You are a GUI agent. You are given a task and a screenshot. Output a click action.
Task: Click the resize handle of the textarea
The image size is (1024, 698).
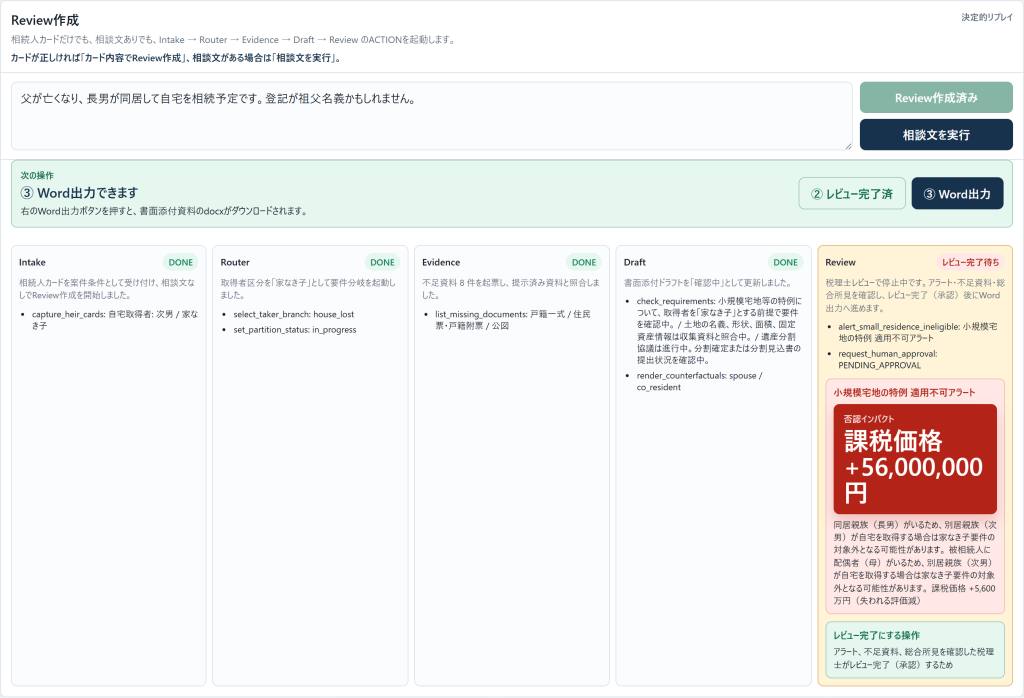tap(848, 146)
